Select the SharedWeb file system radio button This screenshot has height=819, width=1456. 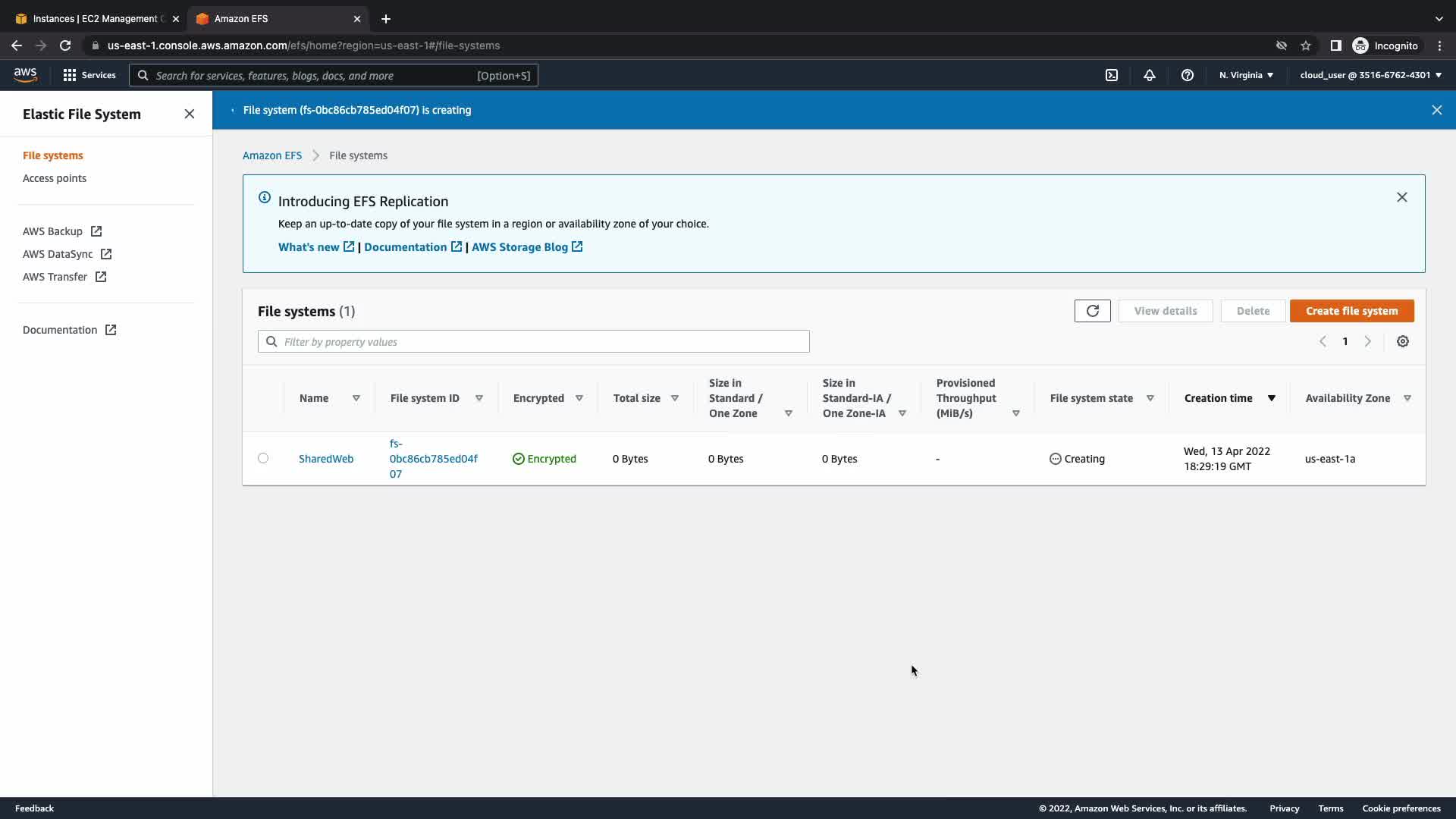pos(263,458)
